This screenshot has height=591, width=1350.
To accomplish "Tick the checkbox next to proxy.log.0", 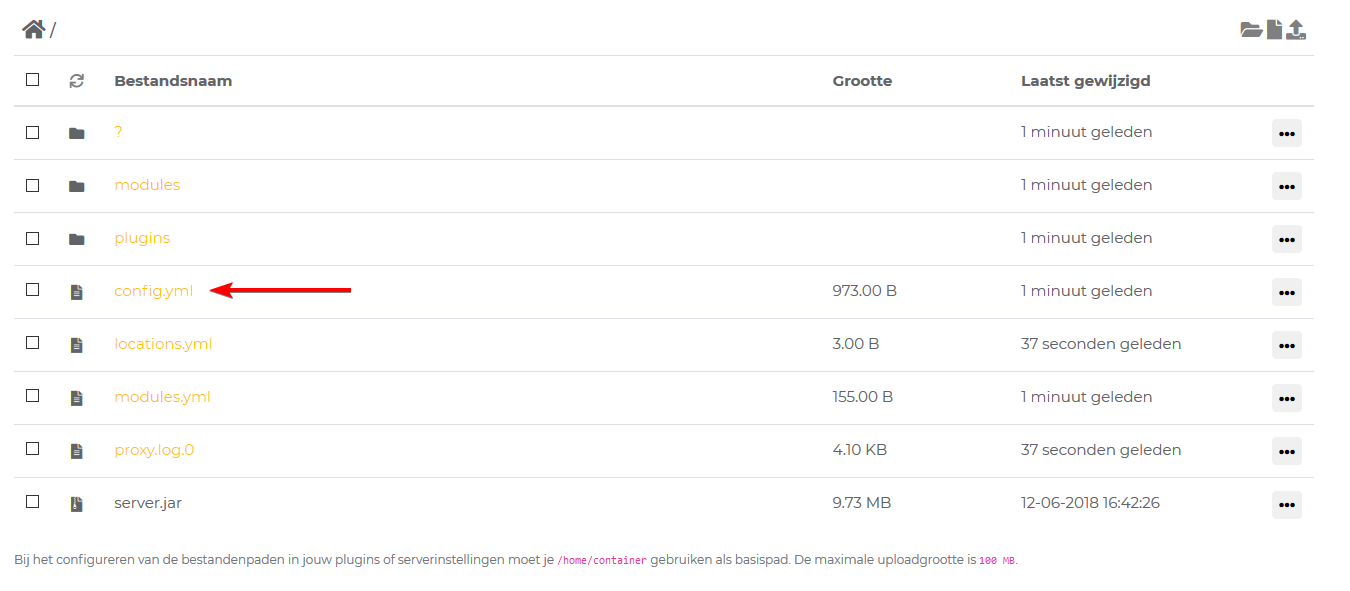I will coord(33,449).
